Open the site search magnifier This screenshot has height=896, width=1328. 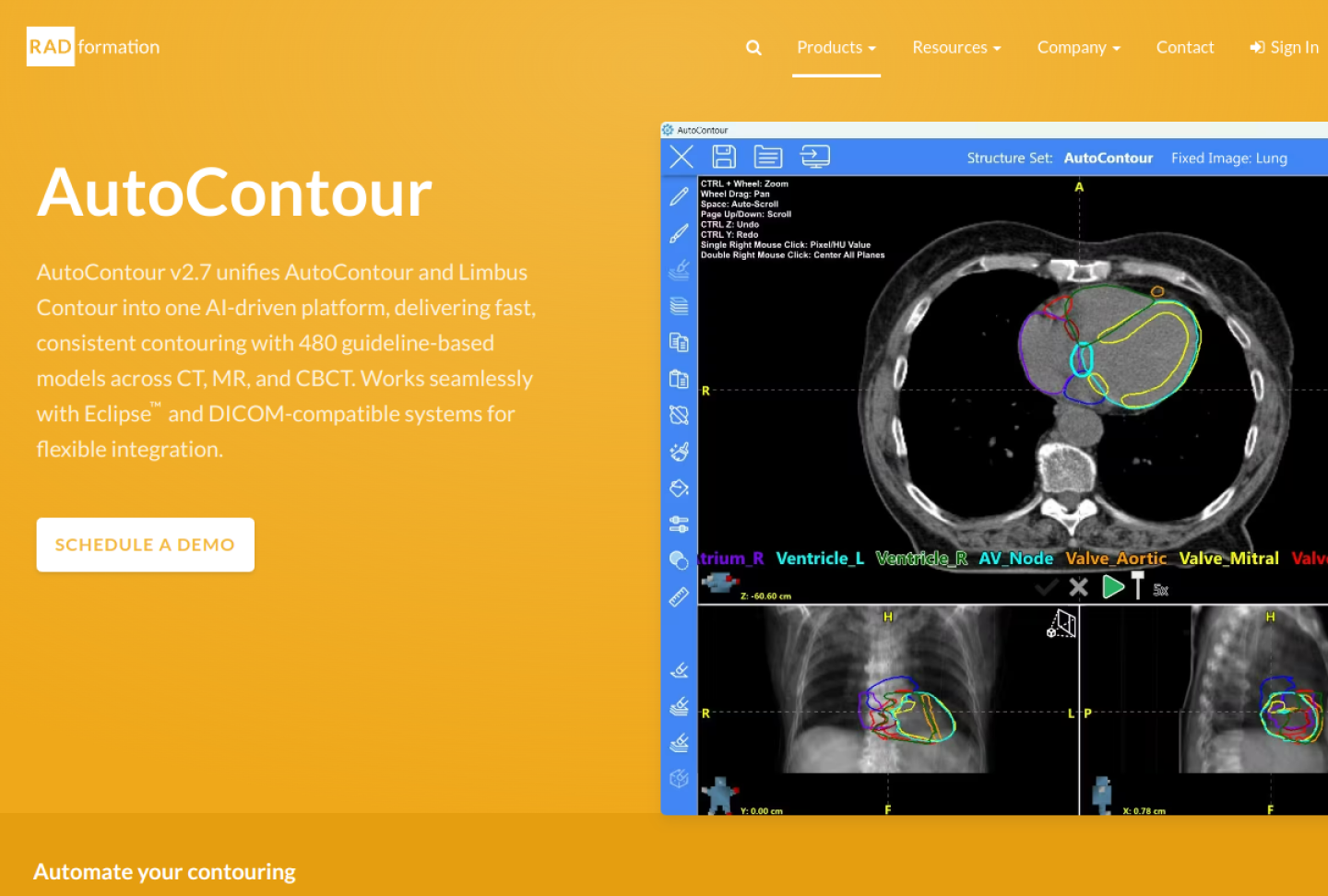tap(753, 48)
